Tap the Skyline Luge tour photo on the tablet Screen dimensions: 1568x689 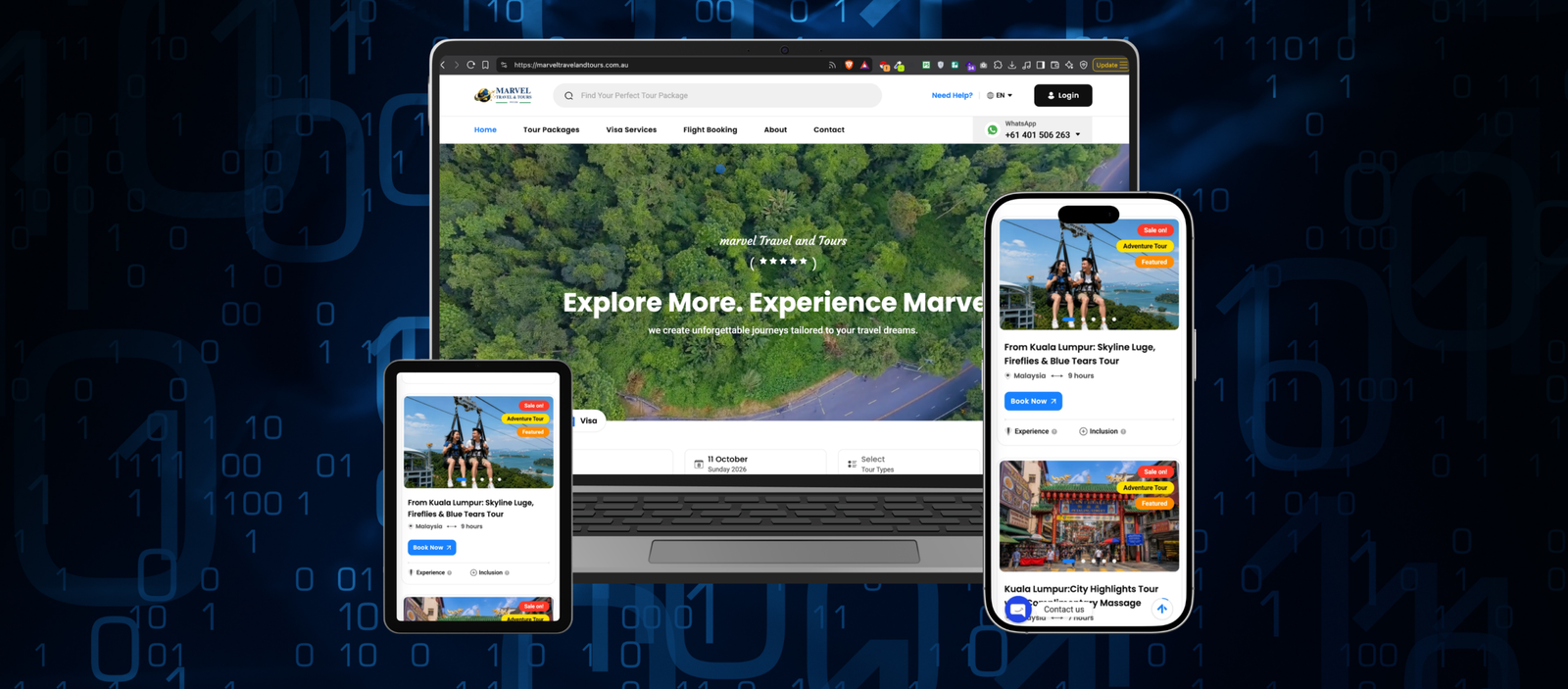tap(478, 442)
